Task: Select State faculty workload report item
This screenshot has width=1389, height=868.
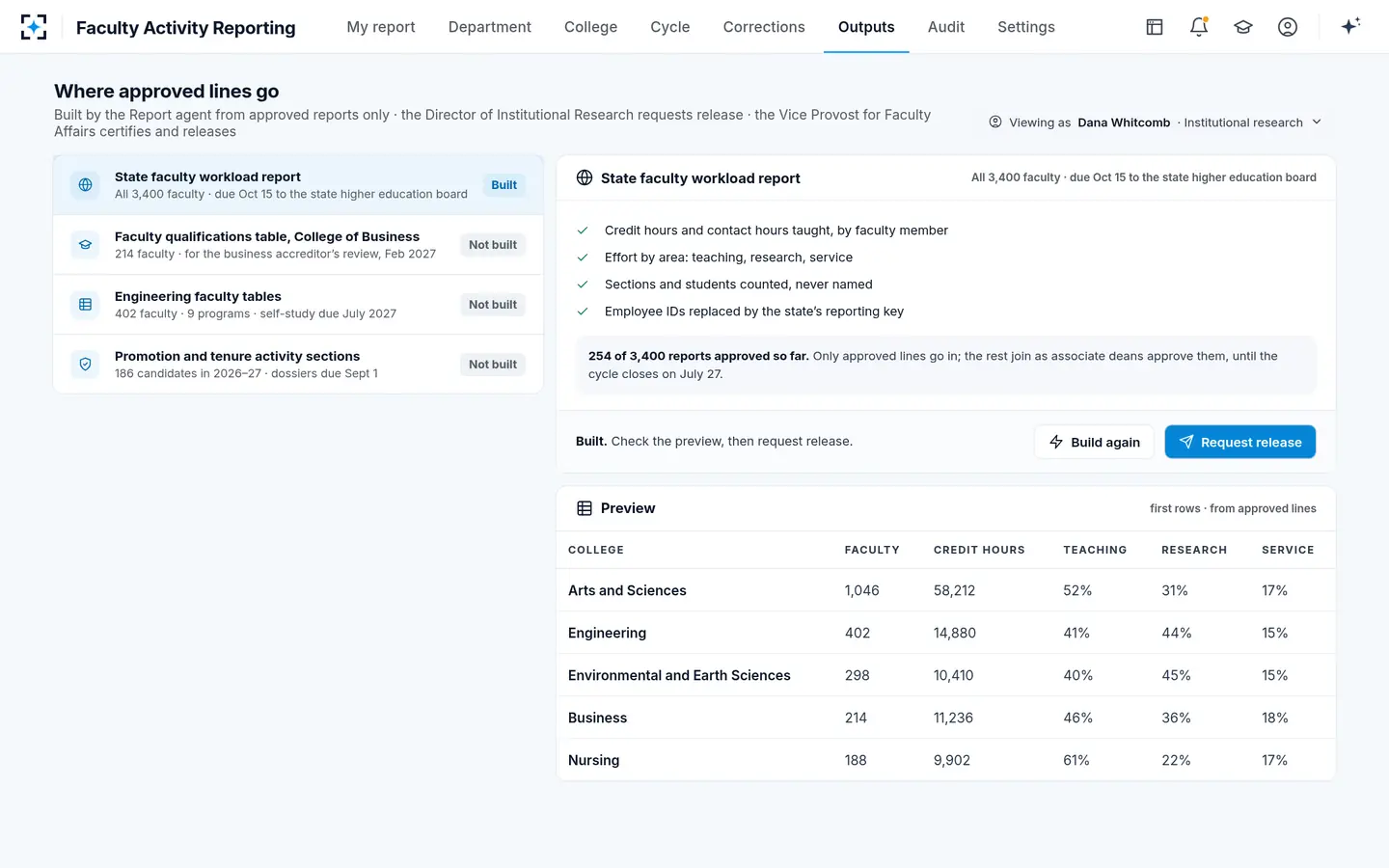Action: (x=298, y=185)
